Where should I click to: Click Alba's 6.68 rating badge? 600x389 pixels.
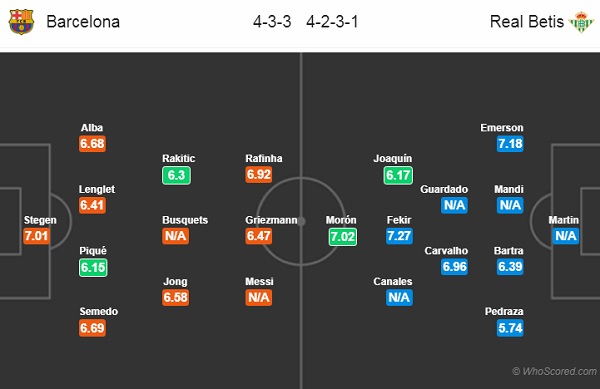tap(92, 144)
